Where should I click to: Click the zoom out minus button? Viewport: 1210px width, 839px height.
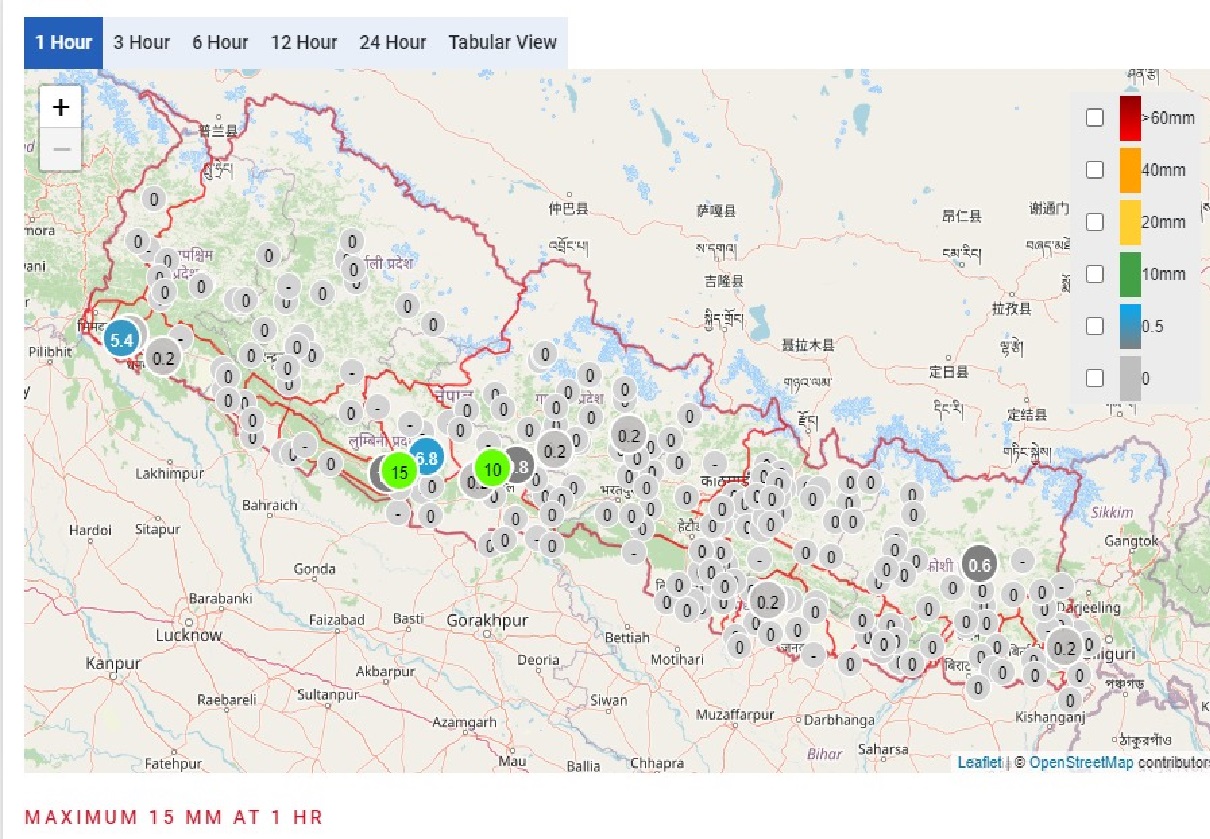61,150
